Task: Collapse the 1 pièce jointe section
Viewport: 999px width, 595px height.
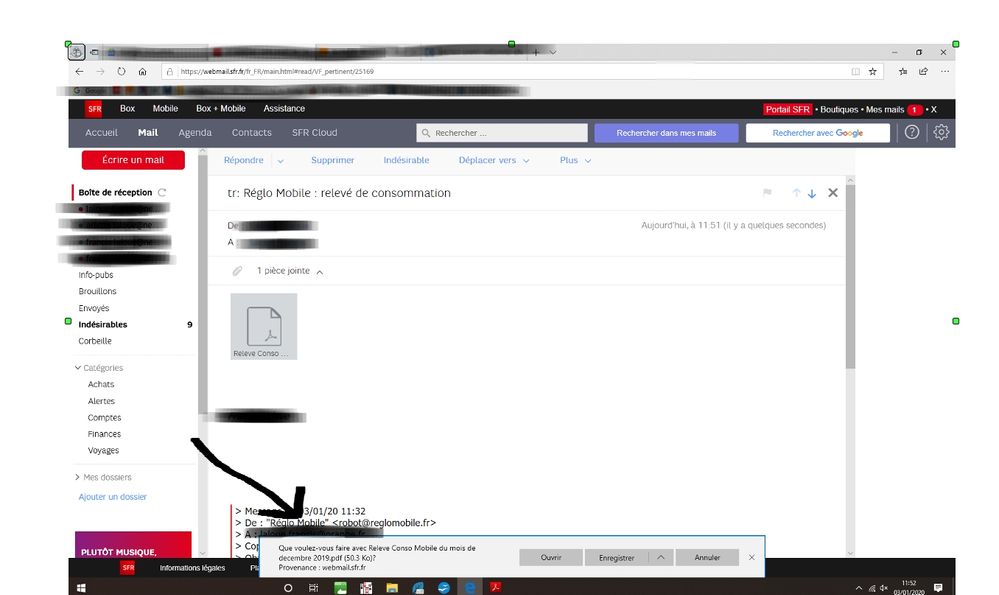Action: [x=320, y=272]
